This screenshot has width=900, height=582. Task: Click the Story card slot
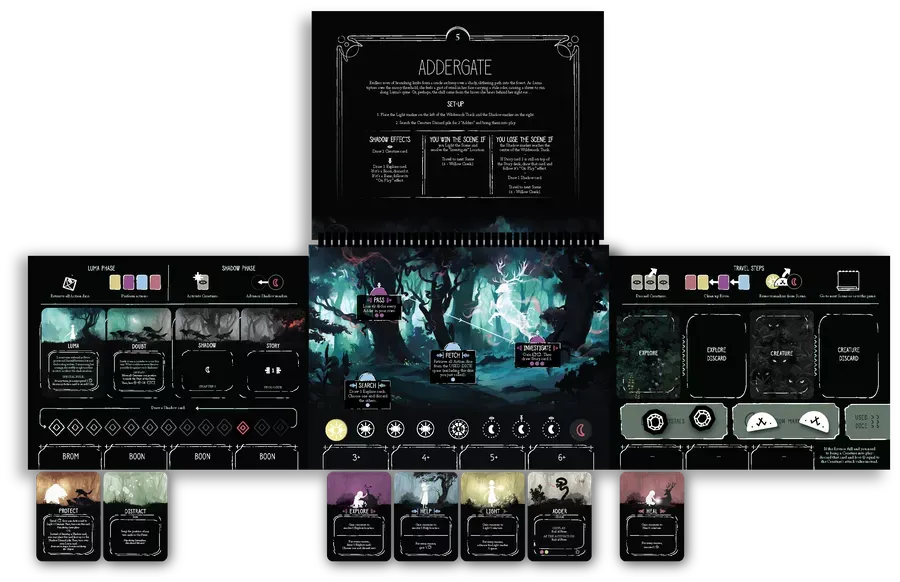click(x=273, y=352)
